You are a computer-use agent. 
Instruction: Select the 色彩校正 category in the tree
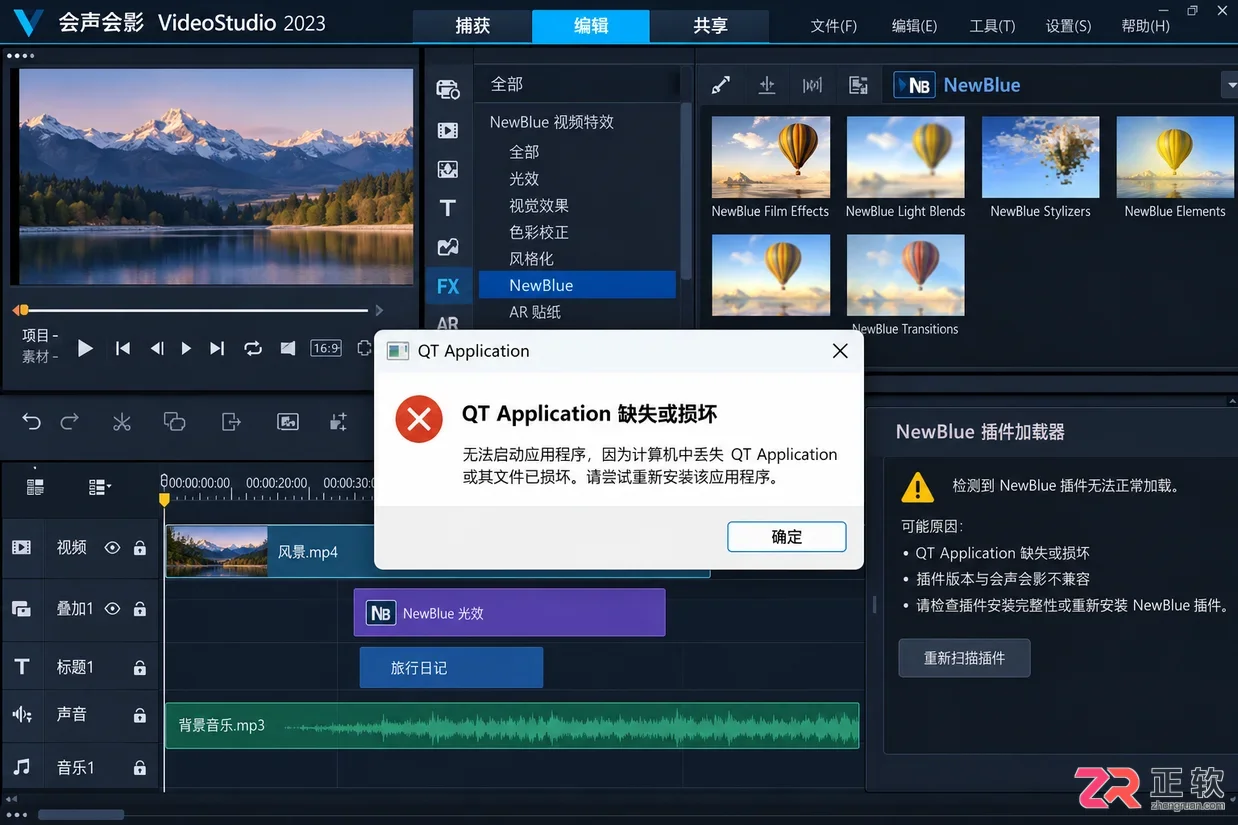pos(539,232)
